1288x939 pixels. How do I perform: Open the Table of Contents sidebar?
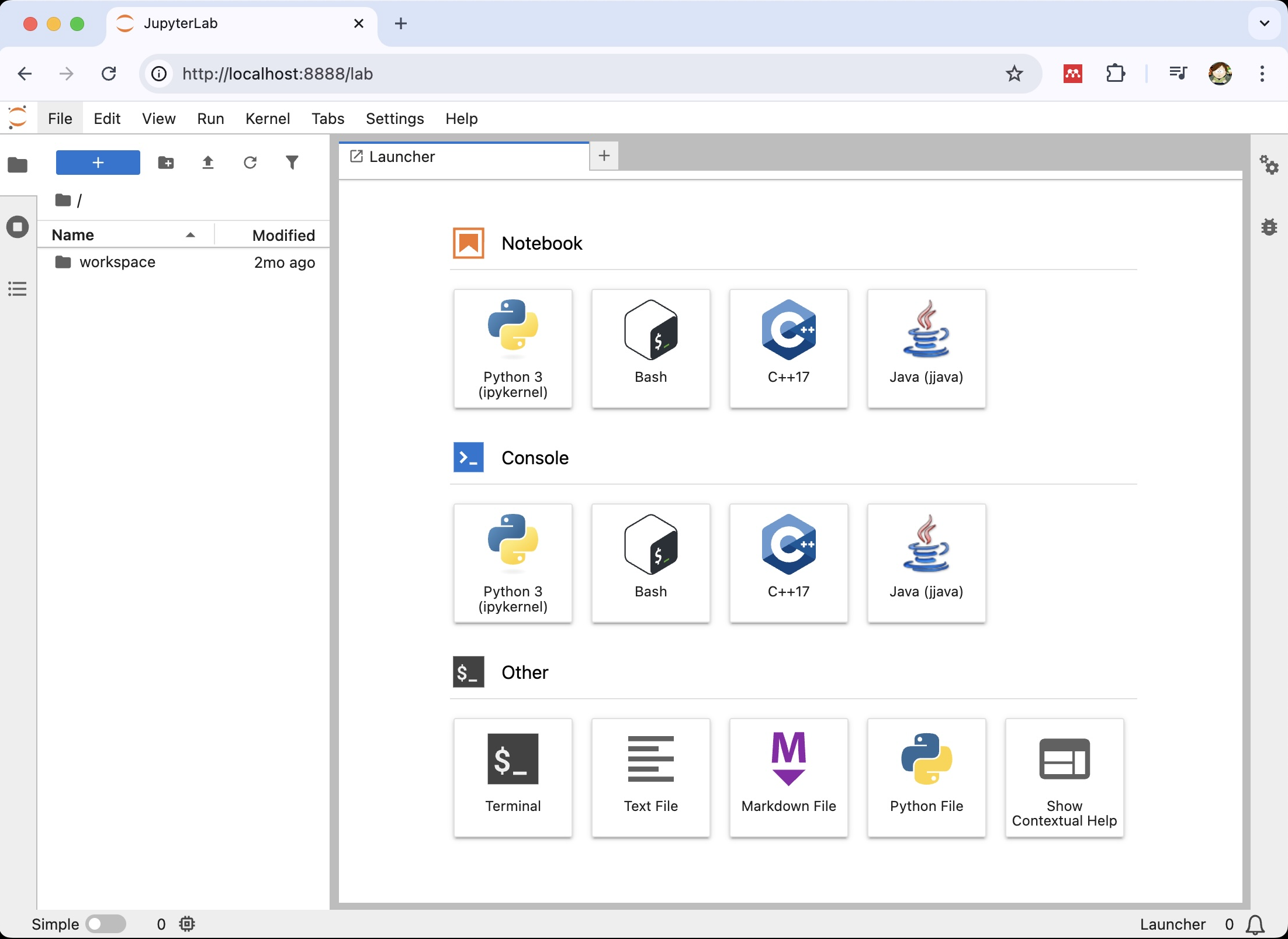click(x=18, y=288)
